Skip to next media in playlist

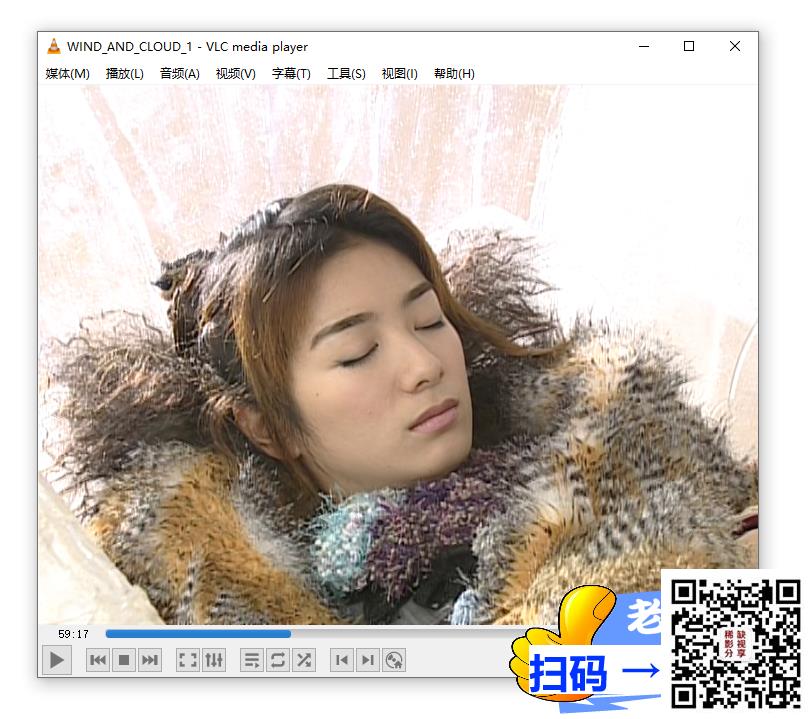(149, 660)
